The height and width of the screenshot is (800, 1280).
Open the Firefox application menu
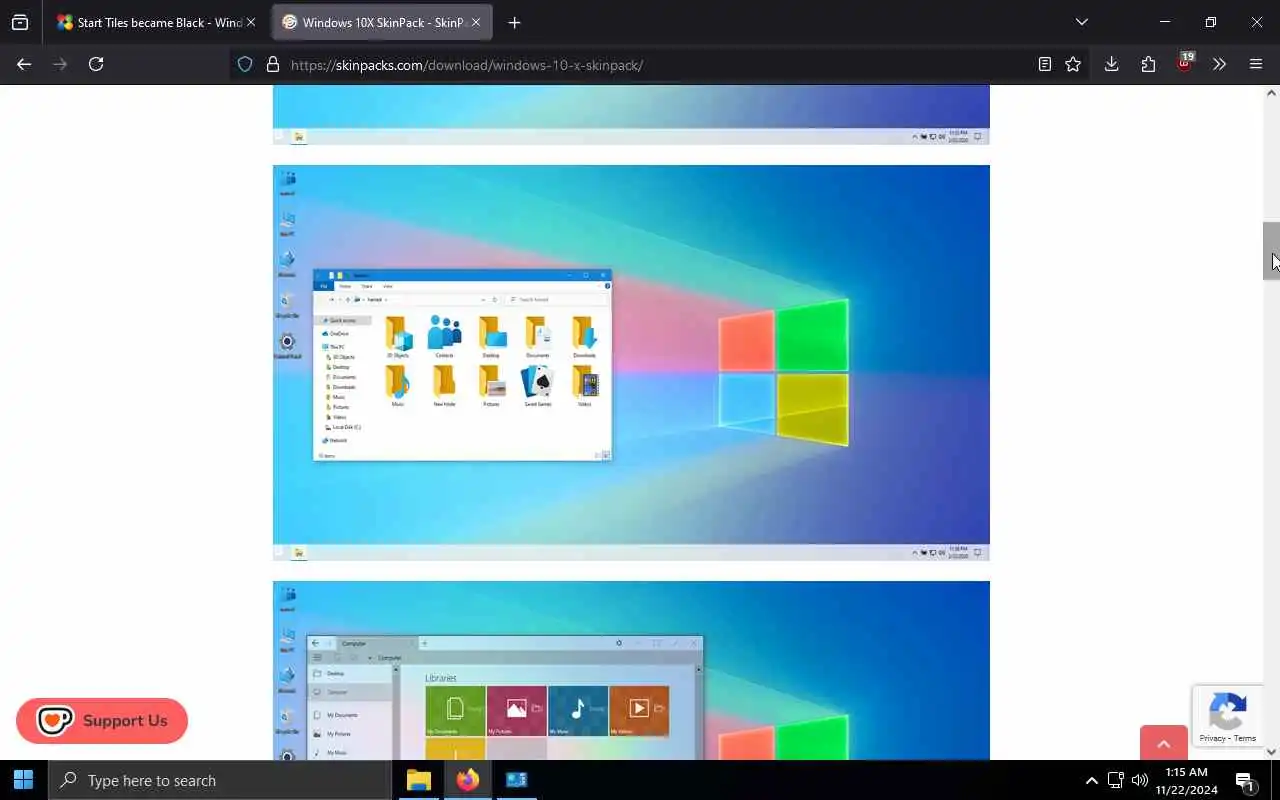pos(1256,64)
